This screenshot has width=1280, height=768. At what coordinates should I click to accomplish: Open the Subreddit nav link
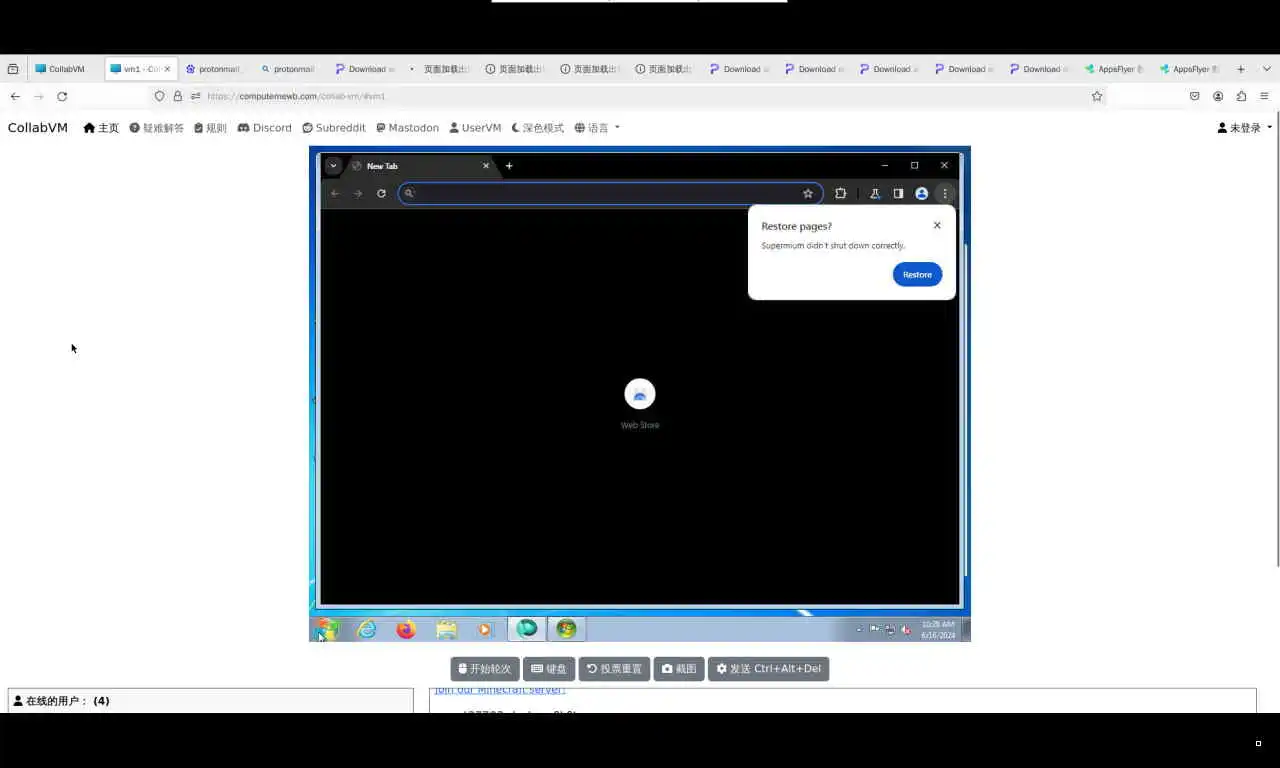point(334,128)
